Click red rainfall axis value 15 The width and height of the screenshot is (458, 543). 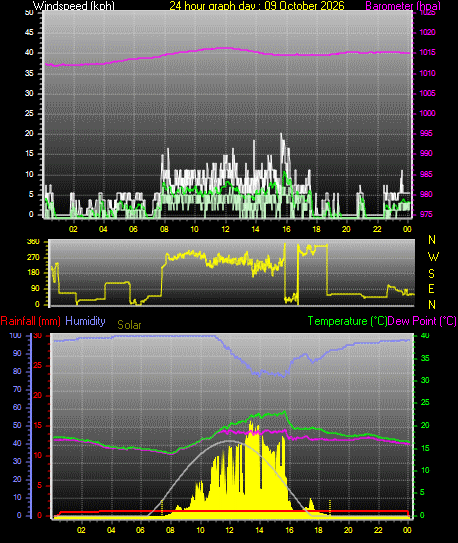click(x=38, y=426)
